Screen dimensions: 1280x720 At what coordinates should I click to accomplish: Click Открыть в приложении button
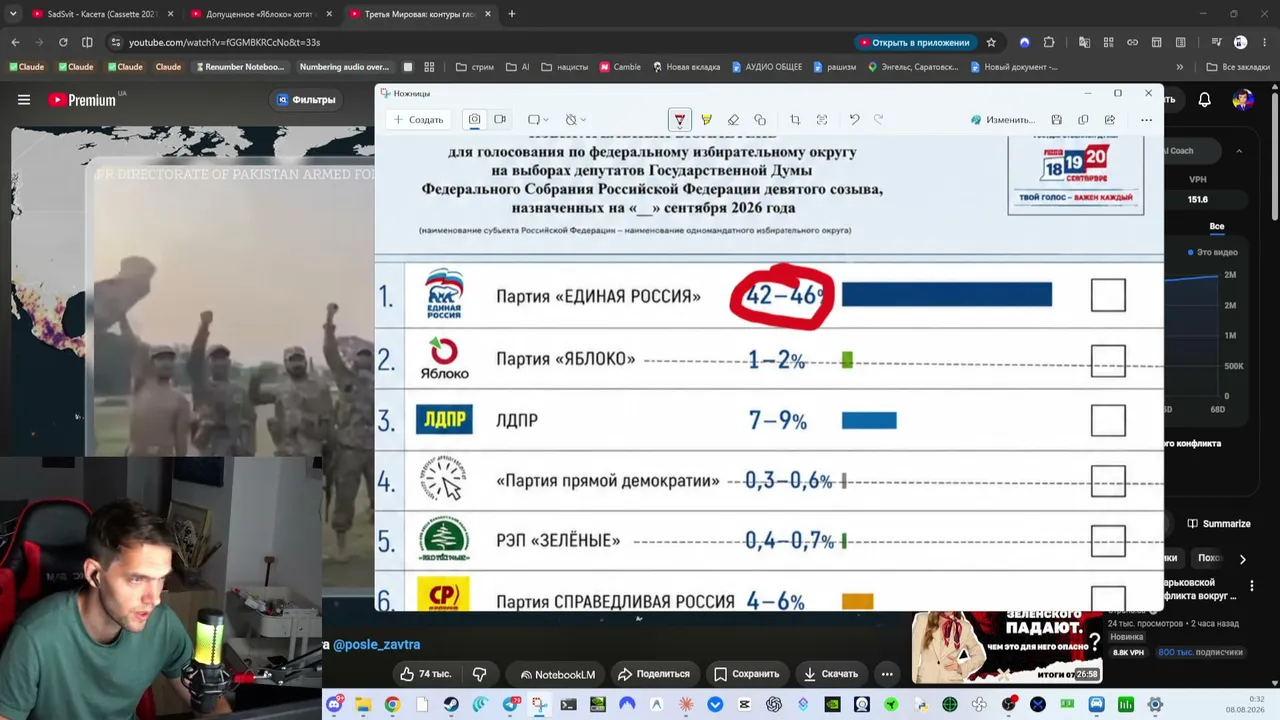pos(914,42)
